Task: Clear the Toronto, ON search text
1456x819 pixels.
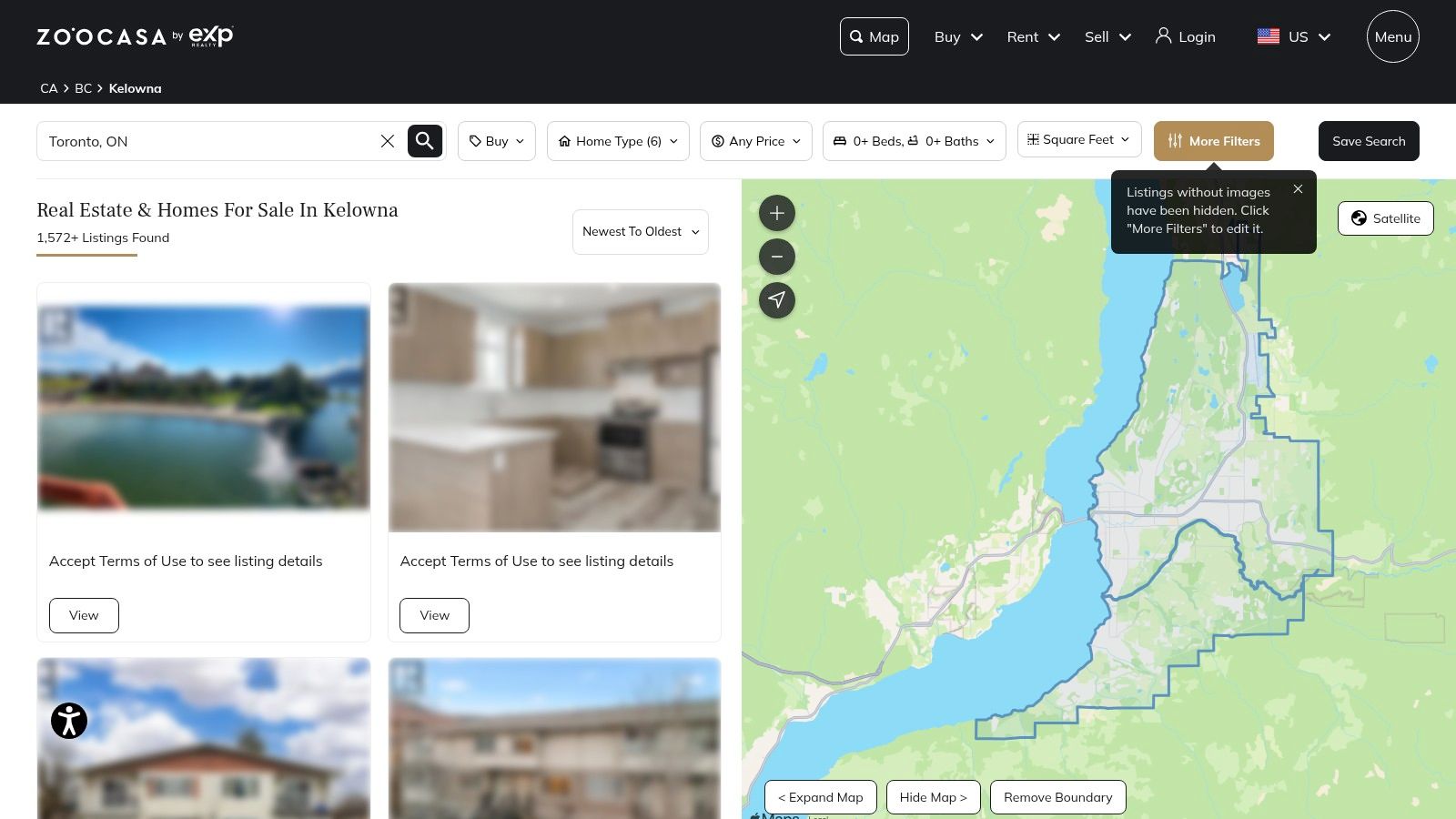Action: (x=388, y=141)
